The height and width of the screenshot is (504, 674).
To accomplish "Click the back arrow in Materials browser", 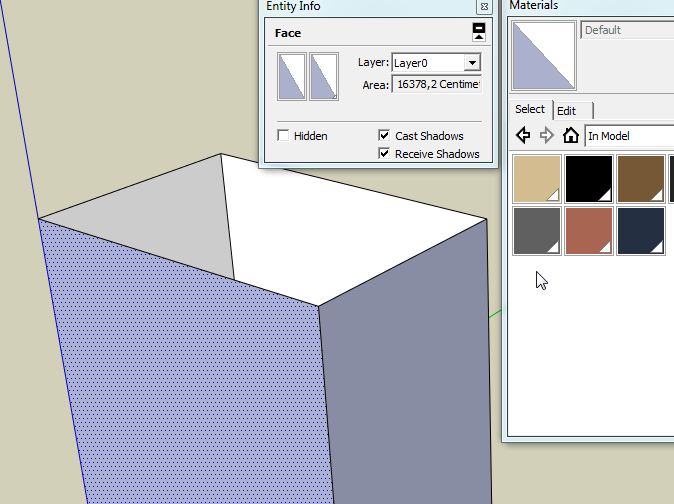I will 523,135.
